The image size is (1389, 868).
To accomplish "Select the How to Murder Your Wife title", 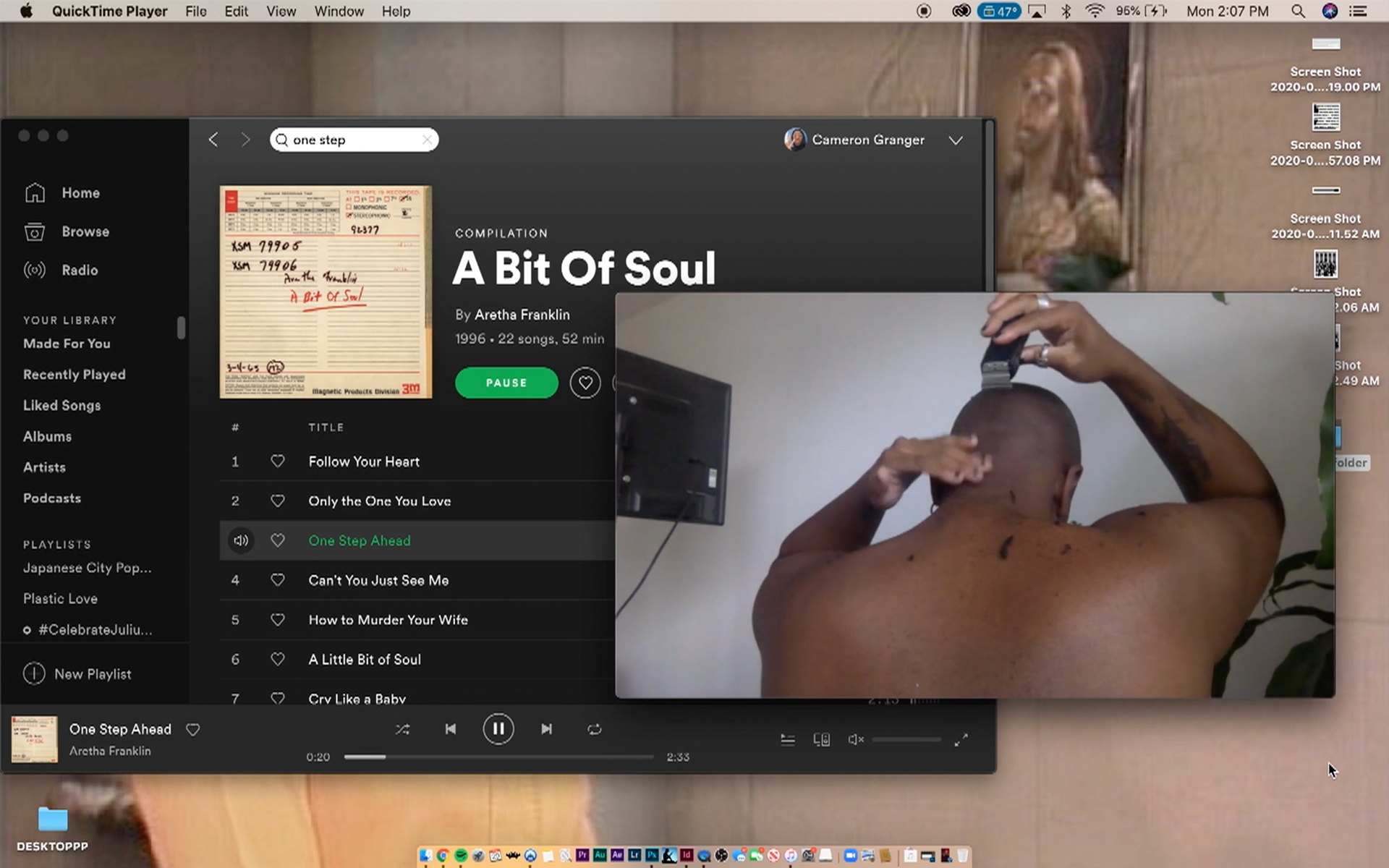I will [388, 620].
